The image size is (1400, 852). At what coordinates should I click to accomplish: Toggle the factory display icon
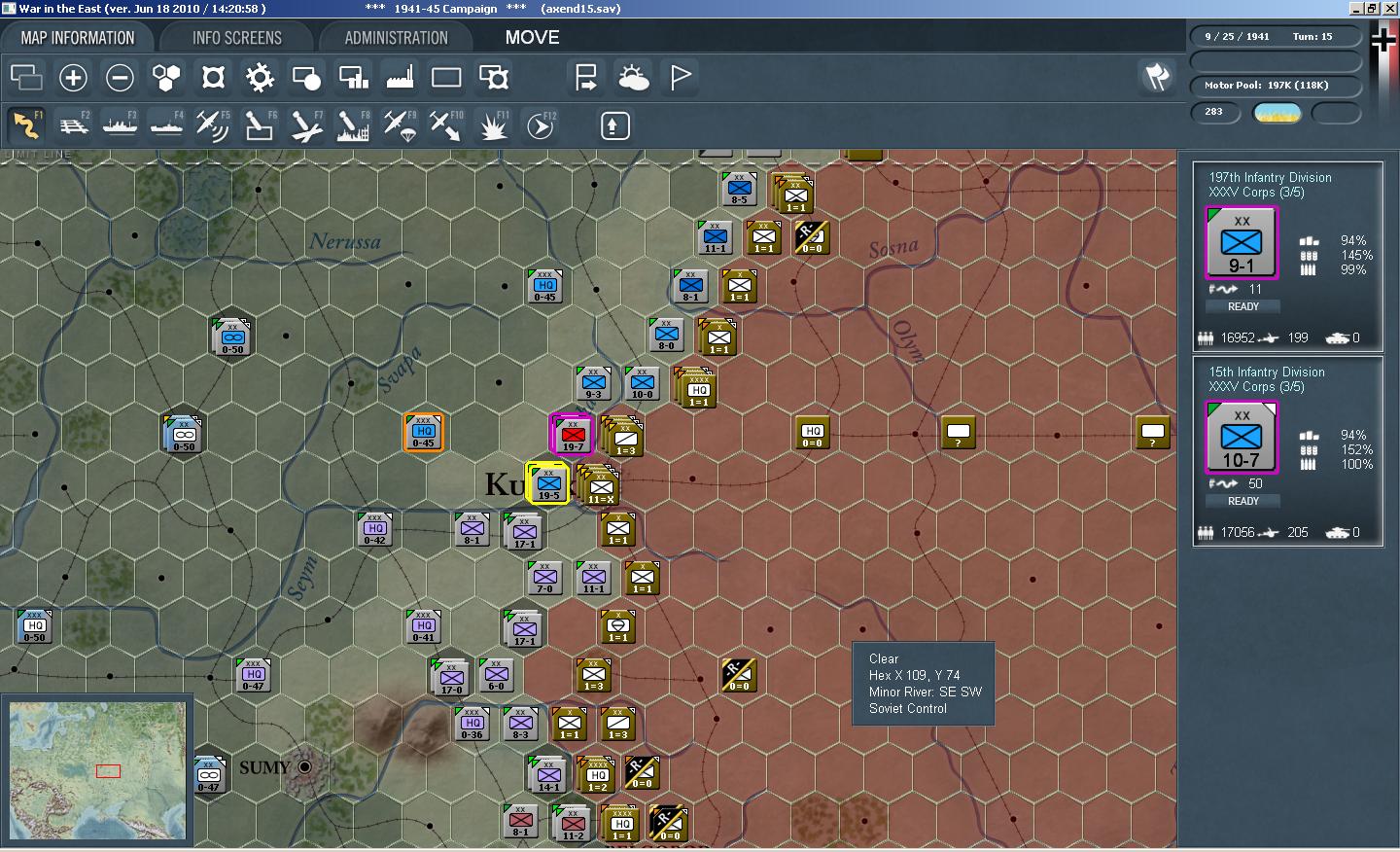pos(400,77)
